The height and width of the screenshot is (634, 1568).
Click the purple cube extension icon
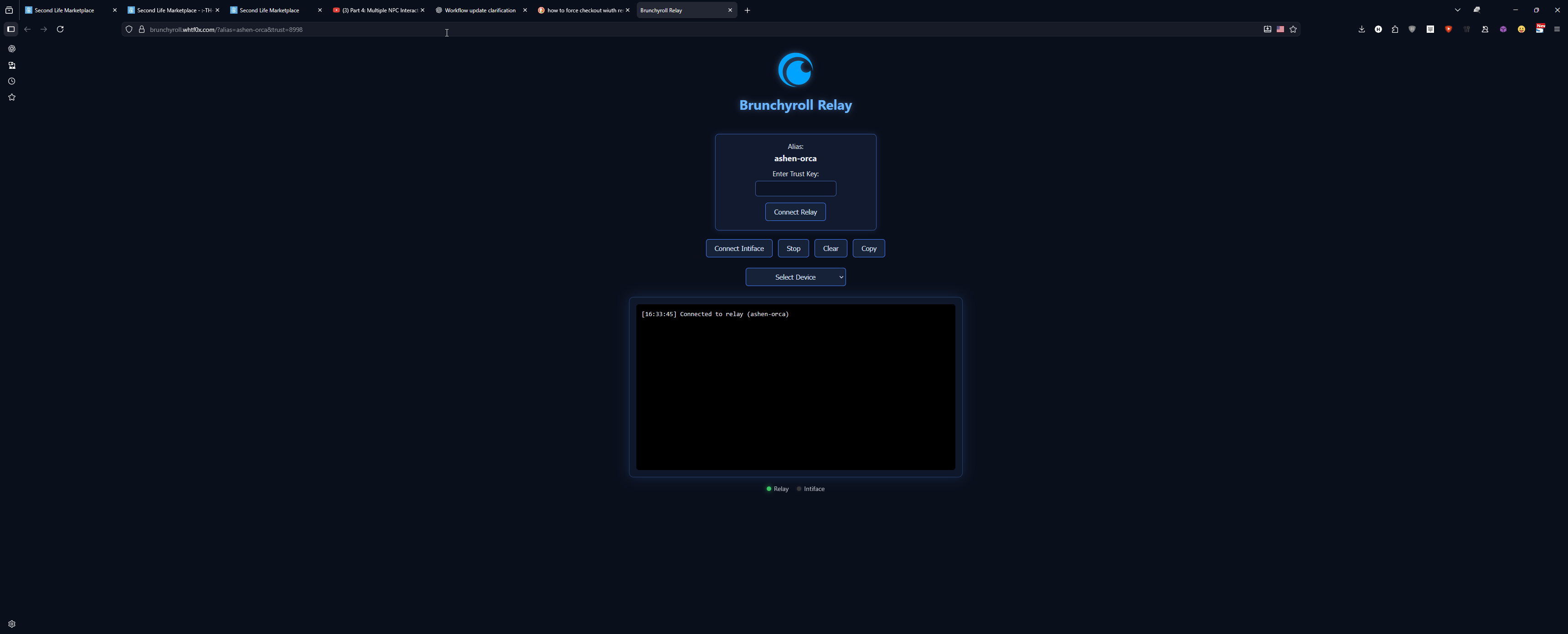[x=1503, y=29]
